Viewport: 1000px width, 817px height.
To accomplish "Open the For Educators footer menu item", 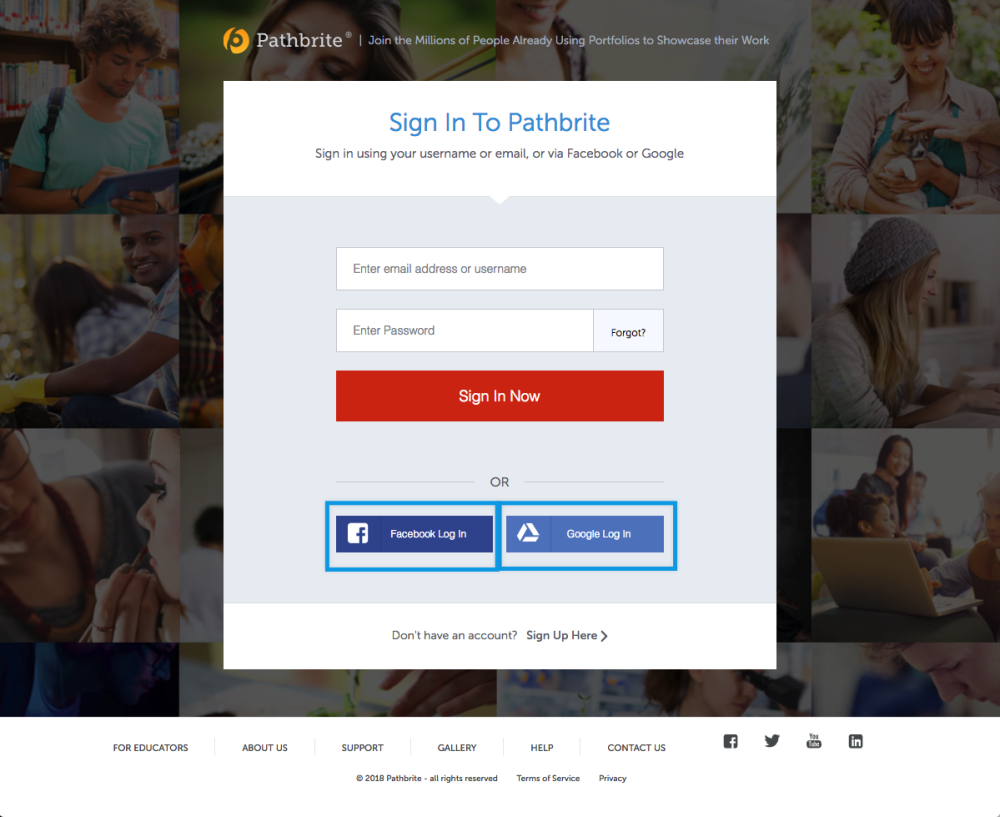I will 151,747.
